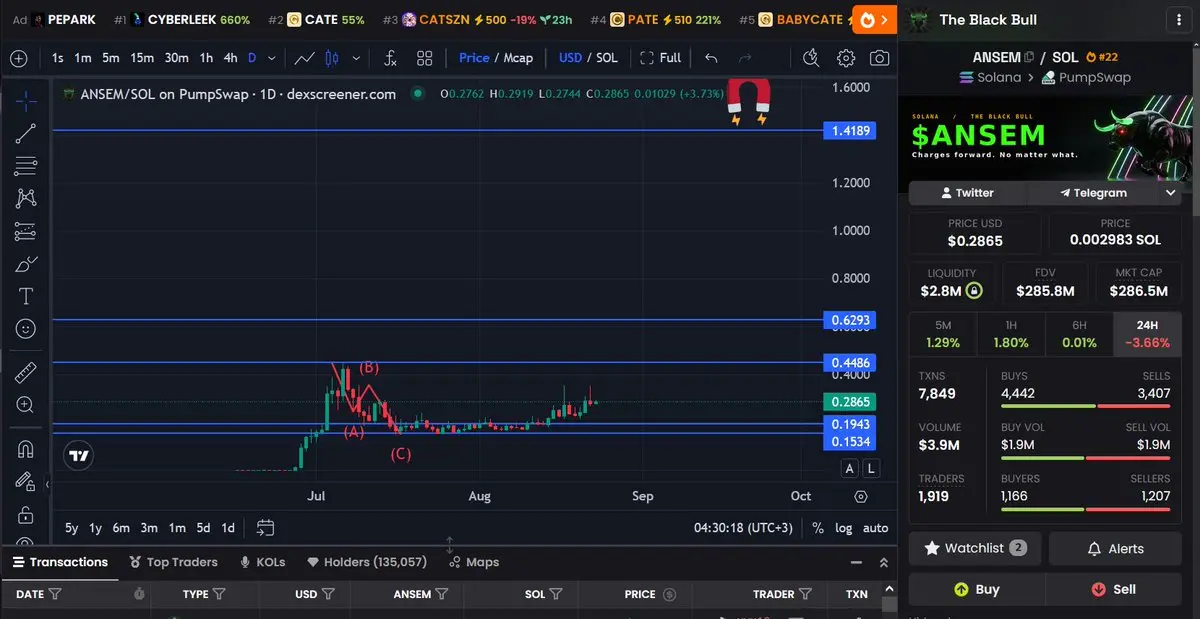Open the Telegram link
The image size is (1200, 619).
1093,193
